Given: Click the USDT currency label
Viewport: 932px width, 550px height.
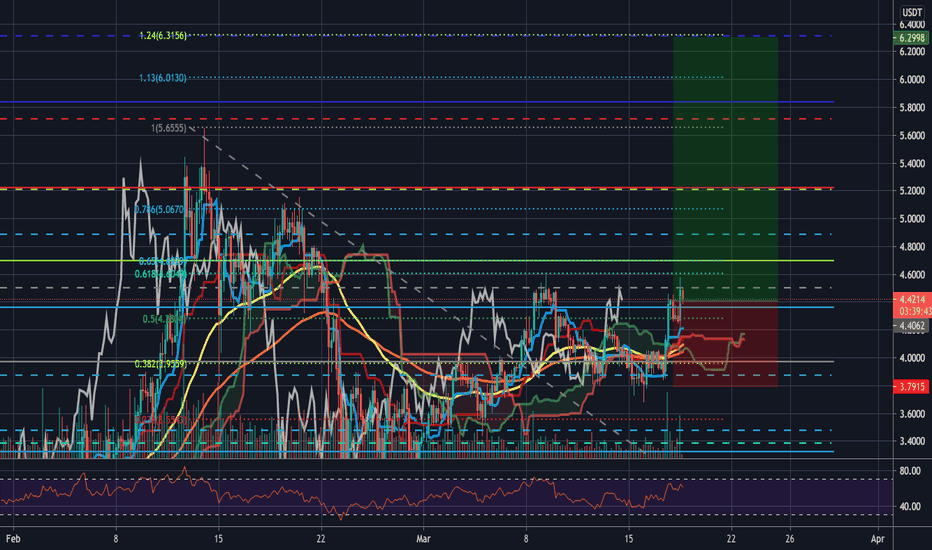Looking at the screenshot, I should 912,12.
